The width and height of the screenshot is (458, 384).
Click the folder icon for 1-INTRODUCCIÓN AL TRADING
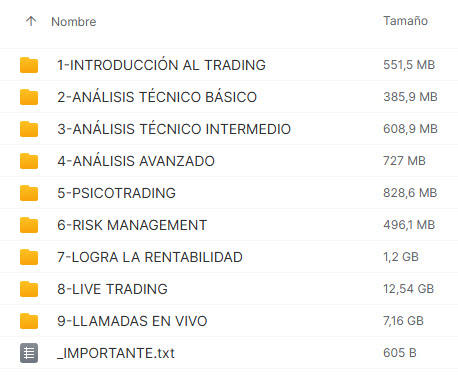pyautogui.click(x=29, y=65)
